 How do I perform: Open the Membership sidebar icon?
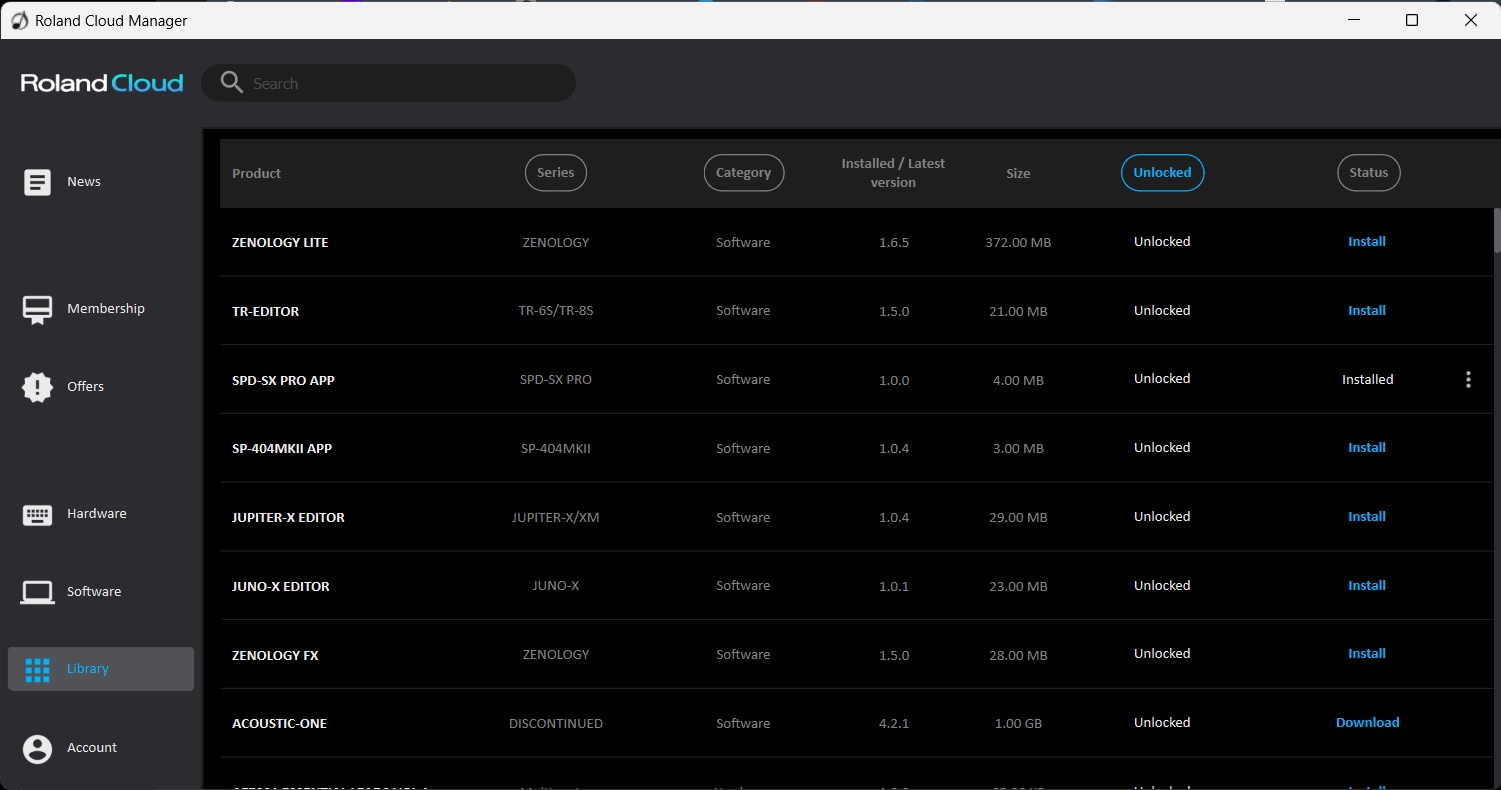[37, 310]
